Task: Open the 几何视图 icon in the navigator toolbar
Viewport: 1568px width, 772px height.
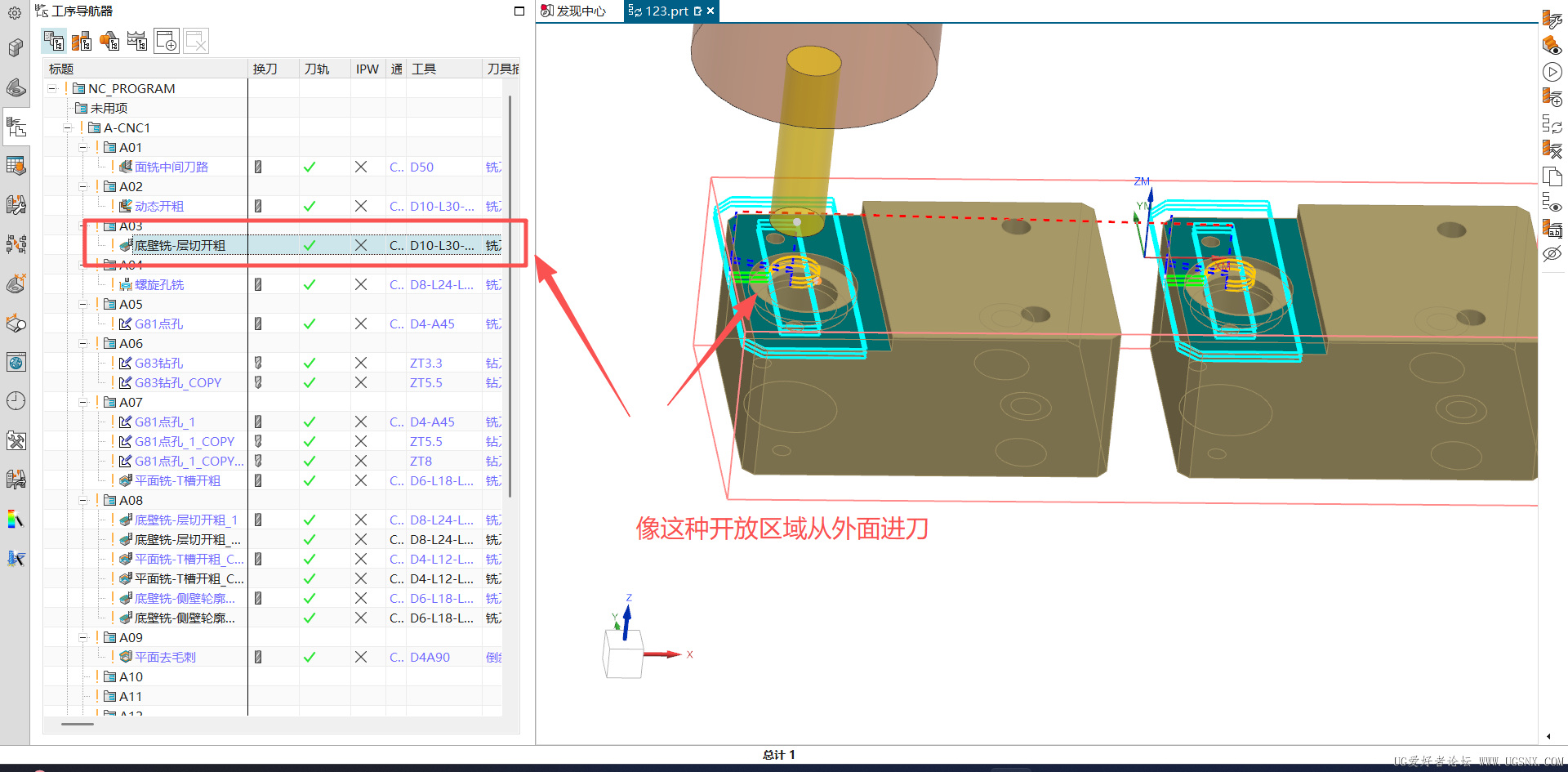Action: (x=109, y=41)
